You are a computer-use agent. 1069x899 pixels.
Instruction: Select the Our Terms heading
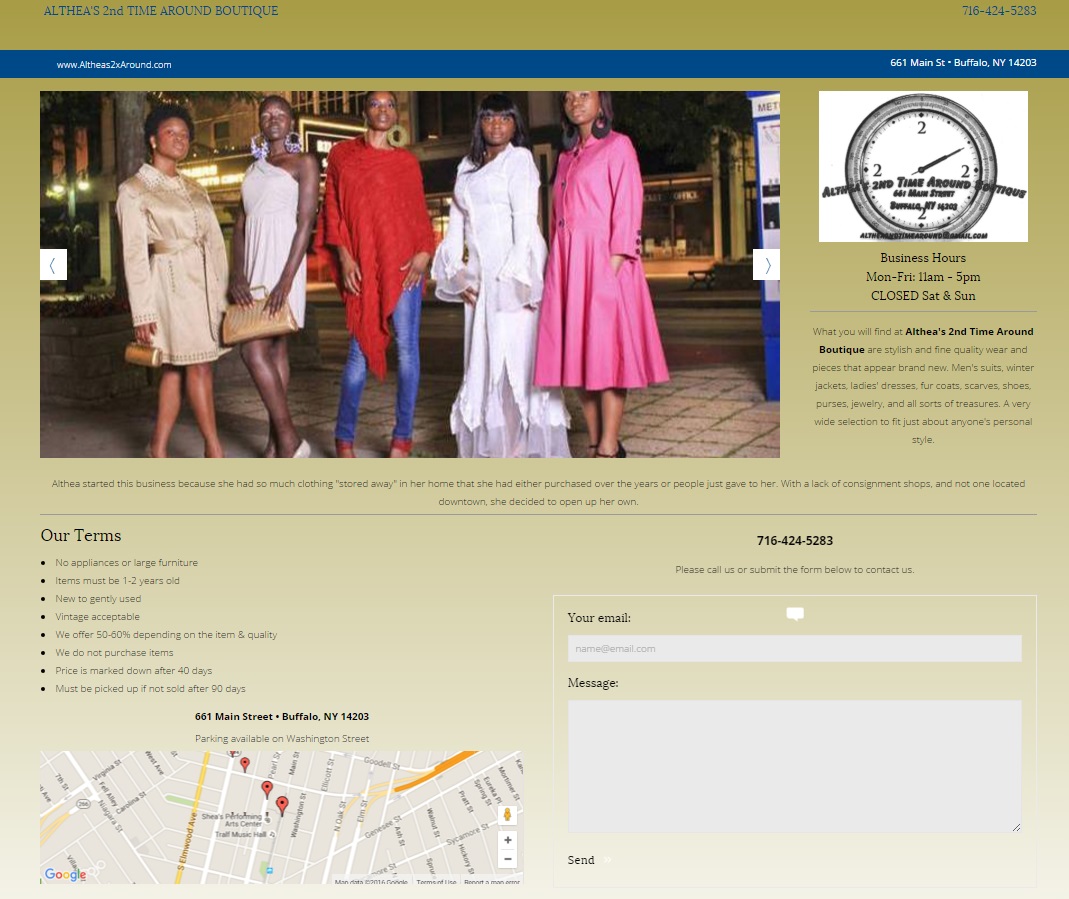80,535
